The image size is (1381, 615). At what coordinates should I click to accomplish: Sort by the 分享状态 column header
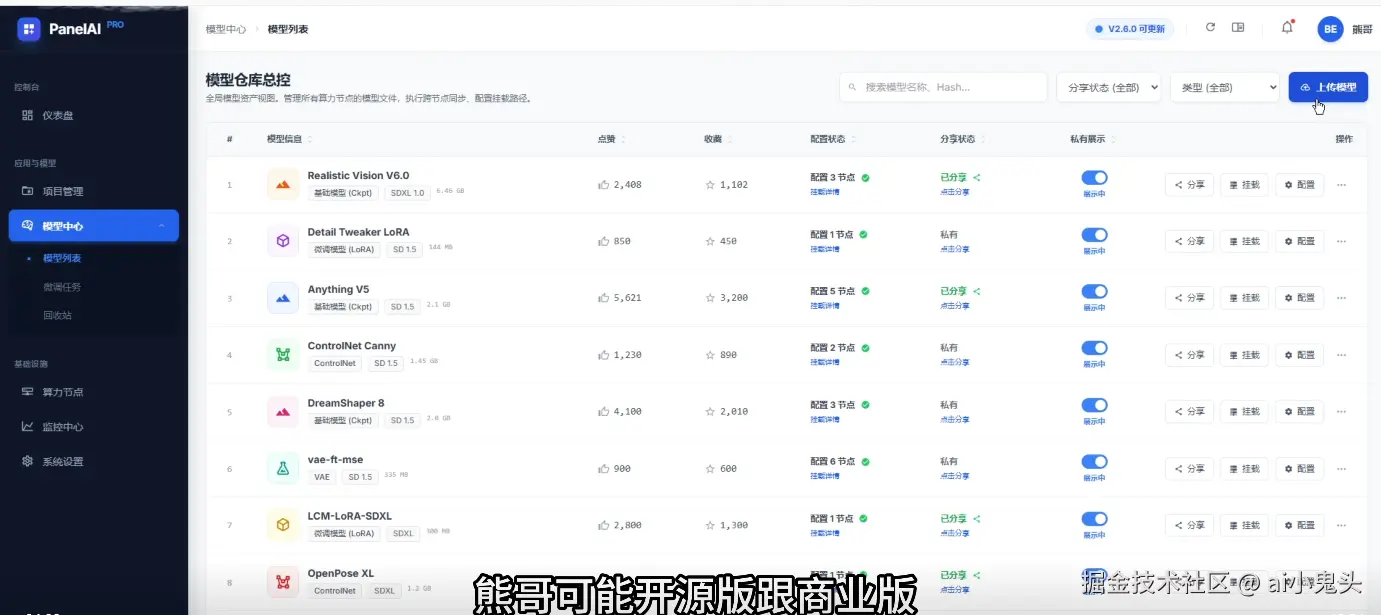tap(962, 139)
